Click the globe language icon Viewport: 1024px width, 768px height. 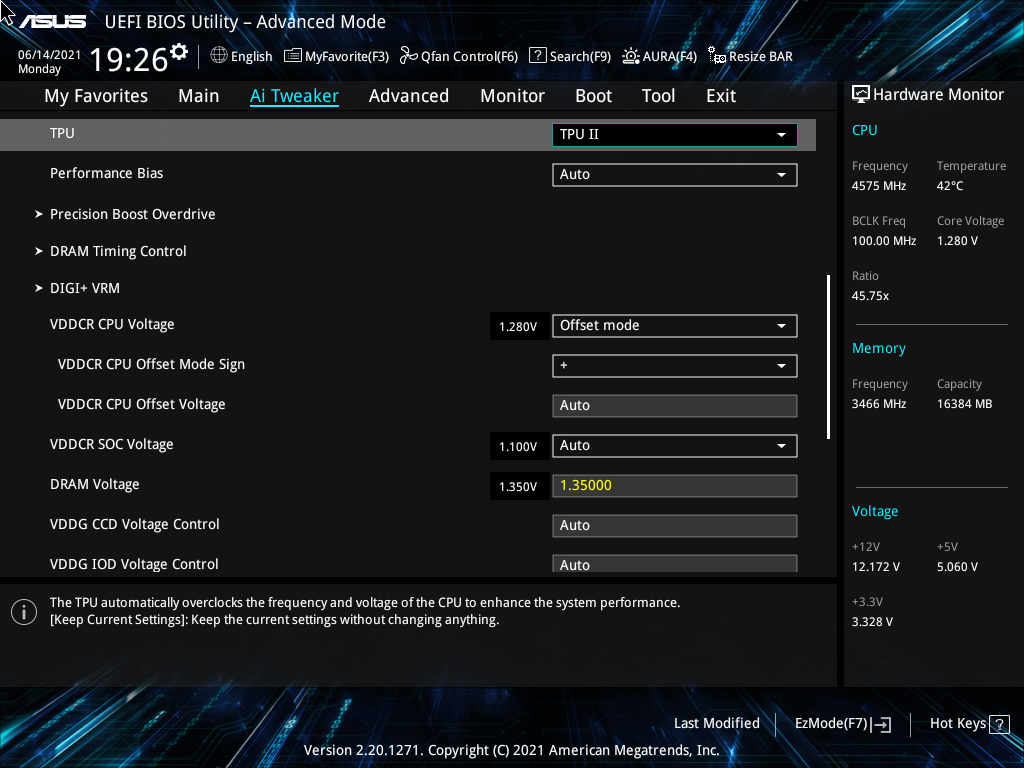pyautogui.click(x=219, y=56)
